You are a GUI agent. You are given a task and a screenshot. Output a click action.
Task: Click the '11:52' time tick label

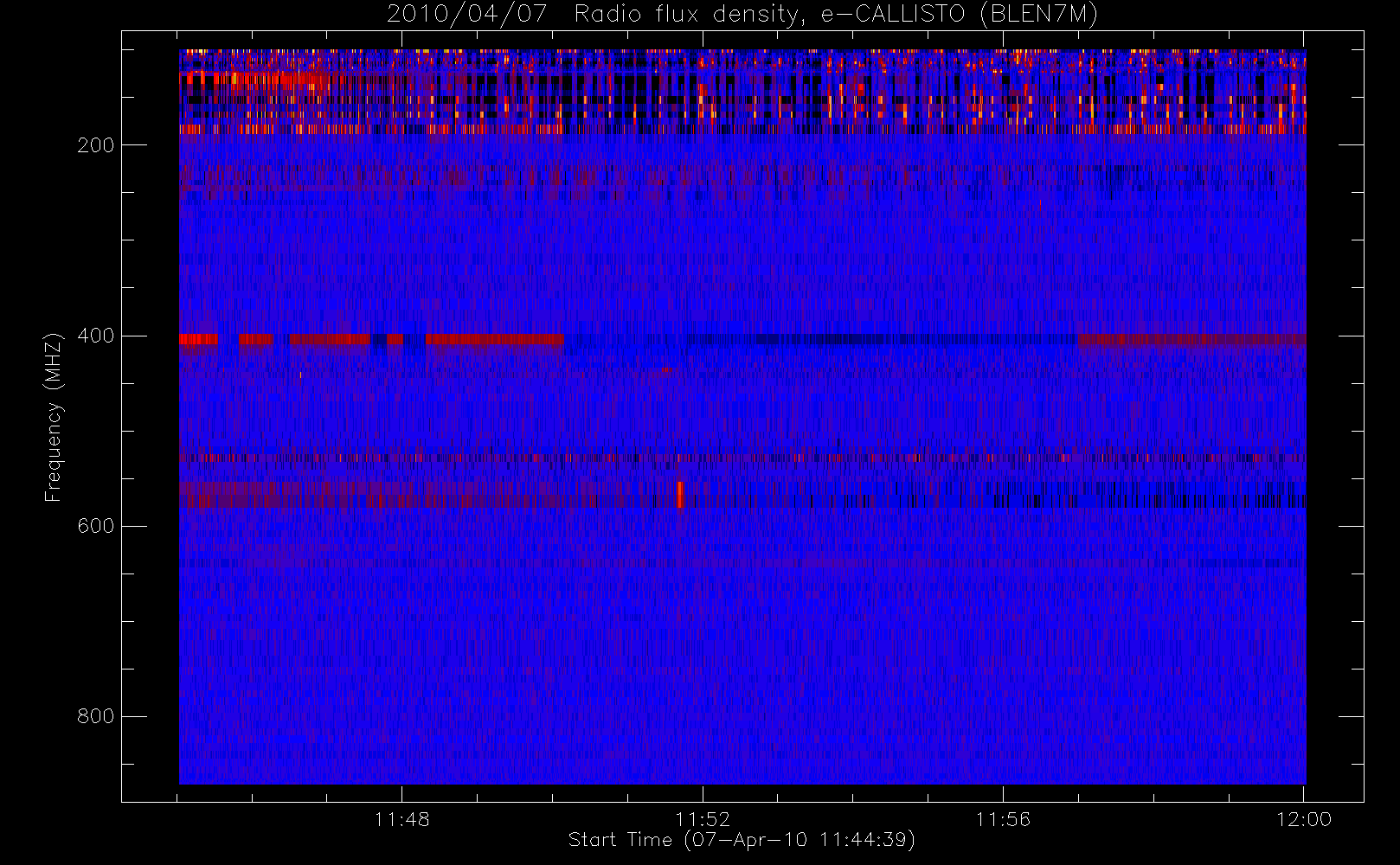click(703, 819)
